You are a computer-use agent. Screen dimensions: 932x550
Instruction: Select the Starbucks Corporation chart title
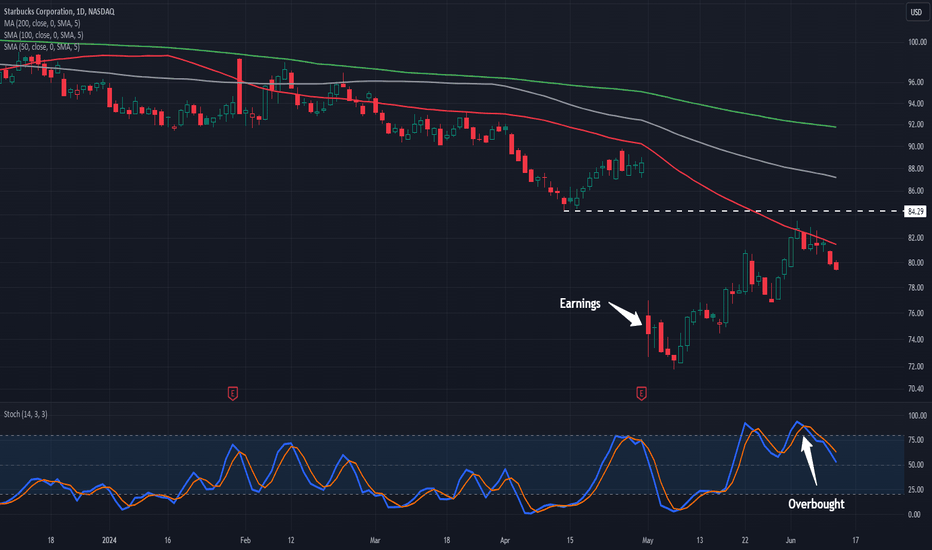[x=59, y=11]
